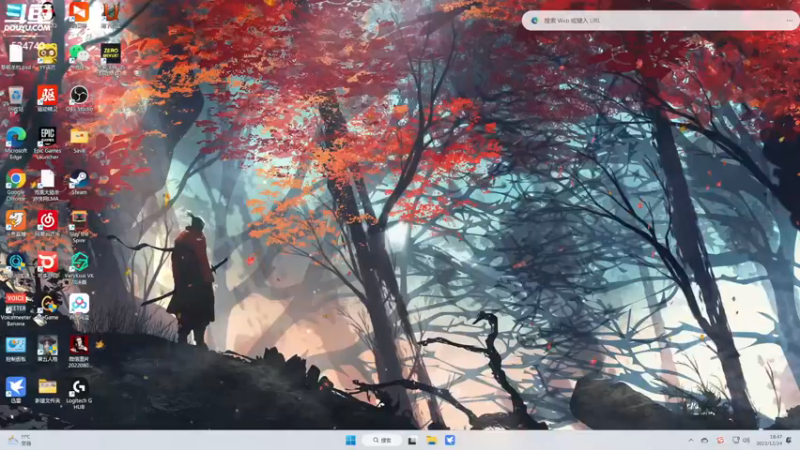Open the red driver tool icon beside OBS
Viewport: 800px width, 450px height.
click(47, 99)
